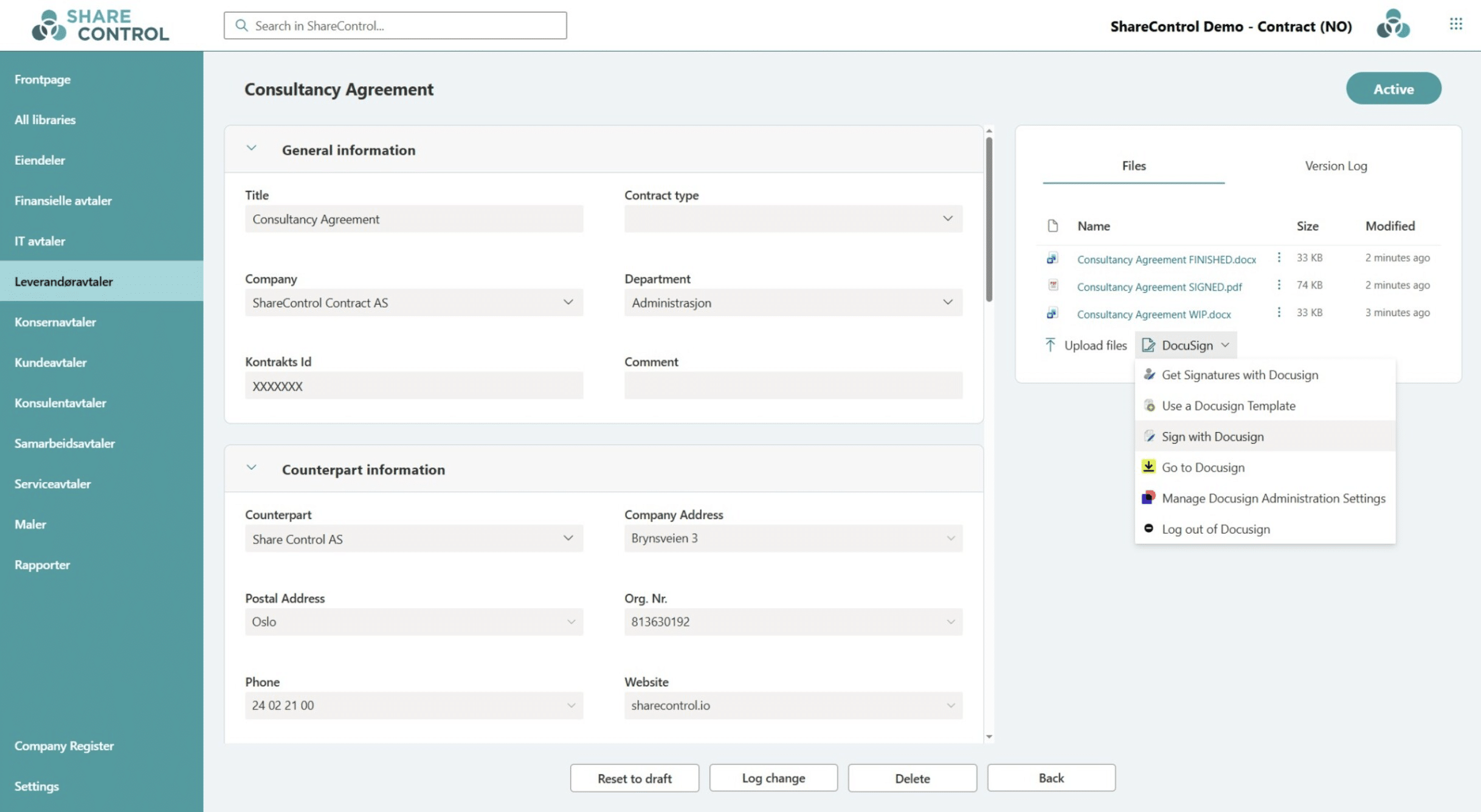Open All libraries in sidebar
The height and width of the screenshot is (812, 1481).
tap(102, 120)
